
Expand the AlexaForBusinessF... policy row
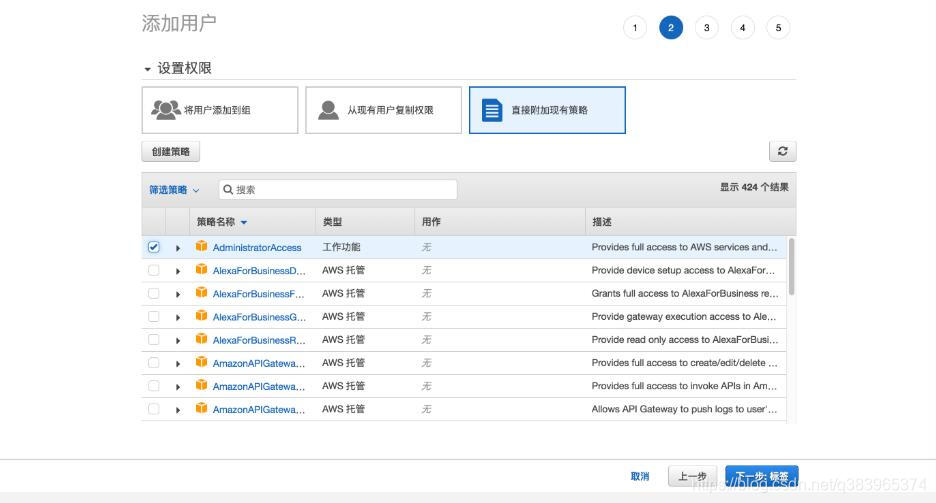tap(178, 294)
